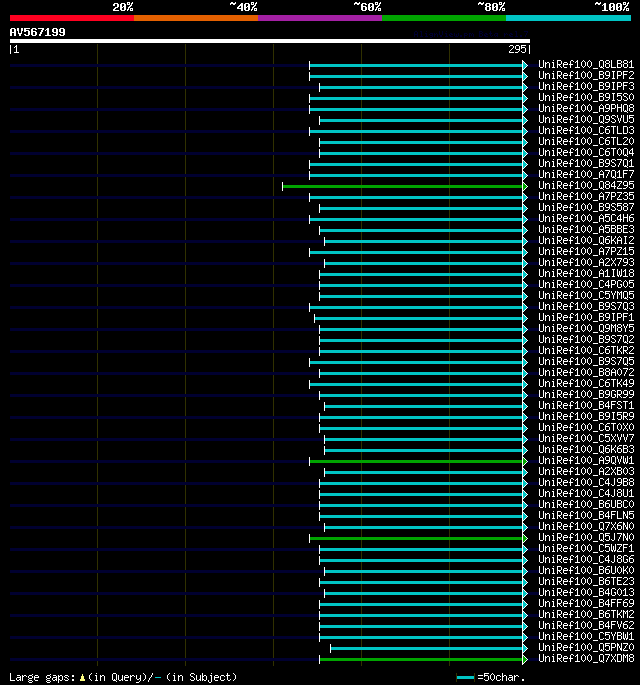Click the UniRef100_C6TL20 label
The image size is (640, 685).
586,141
